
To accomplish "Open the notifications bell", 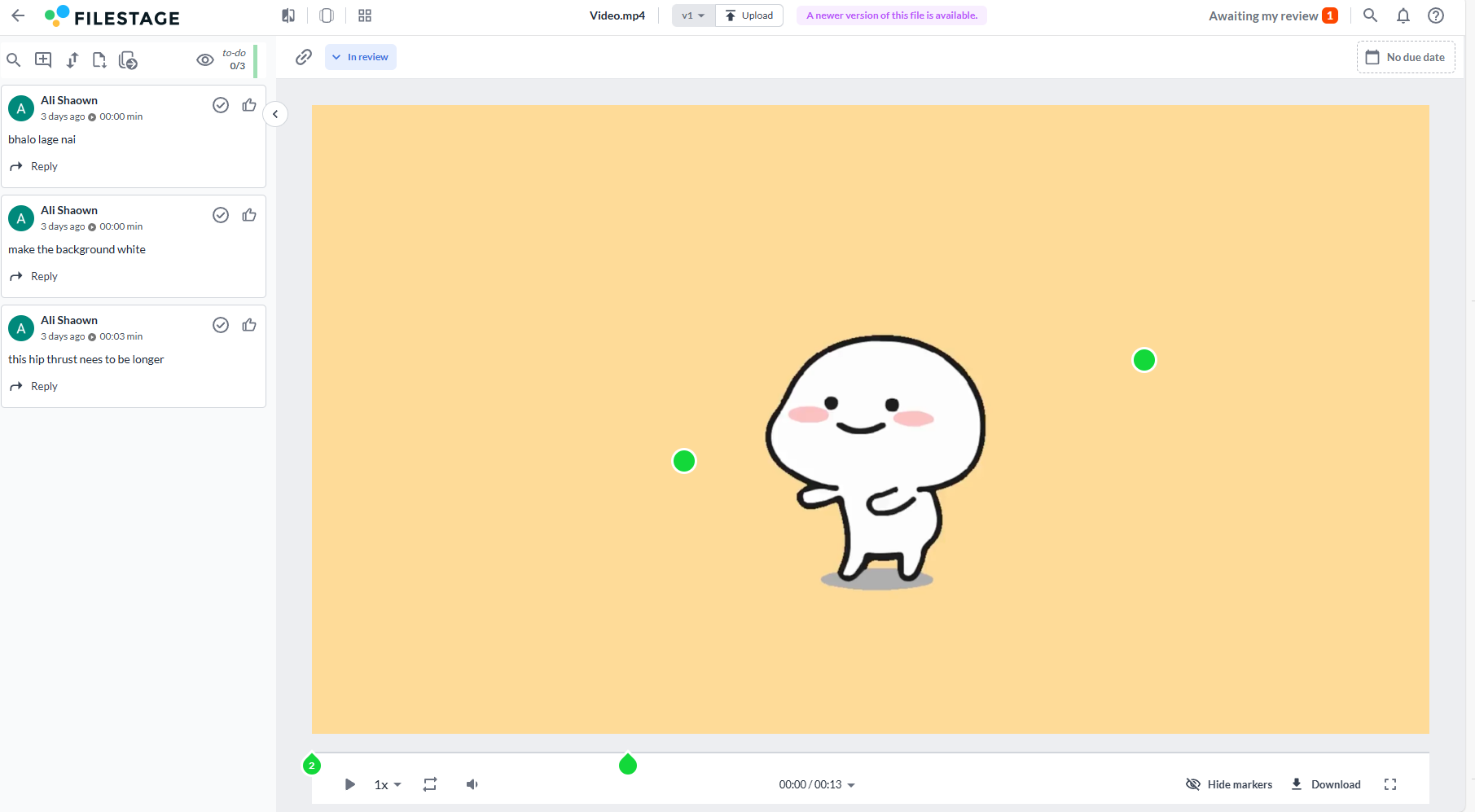I will coord(1403,15).
